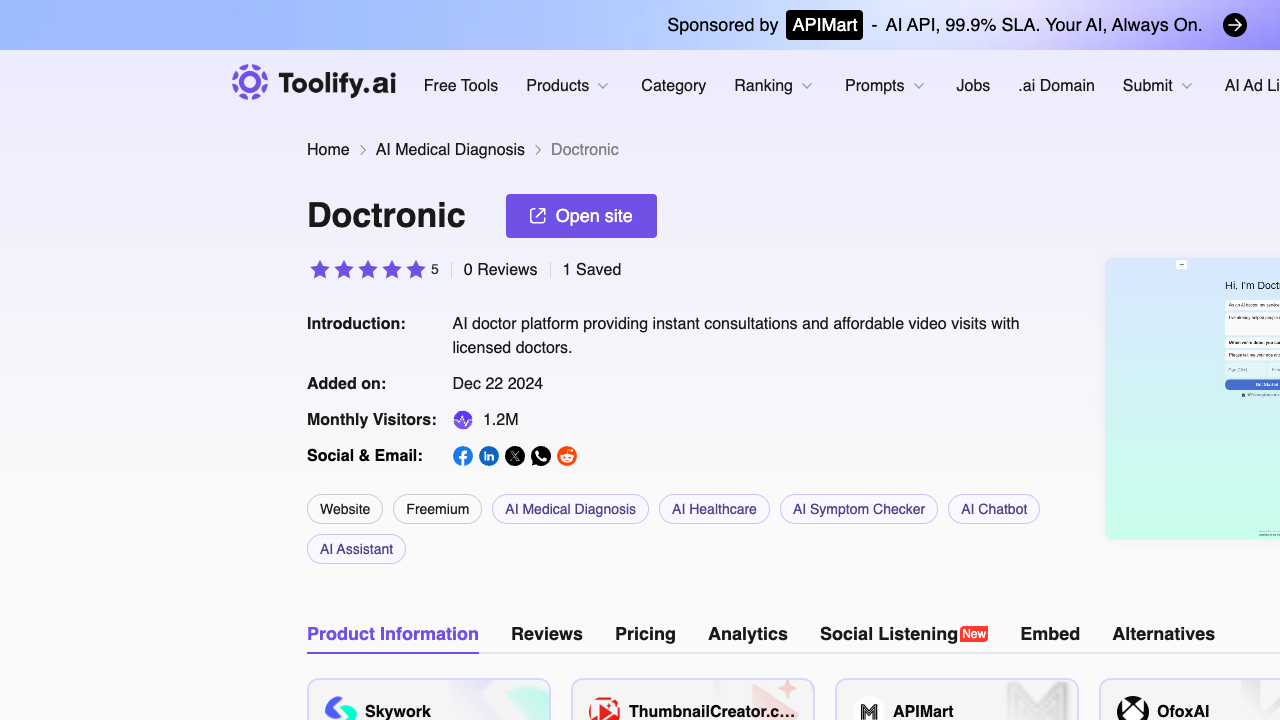Click the sponsored banner arrow icon

[1235, 25]
